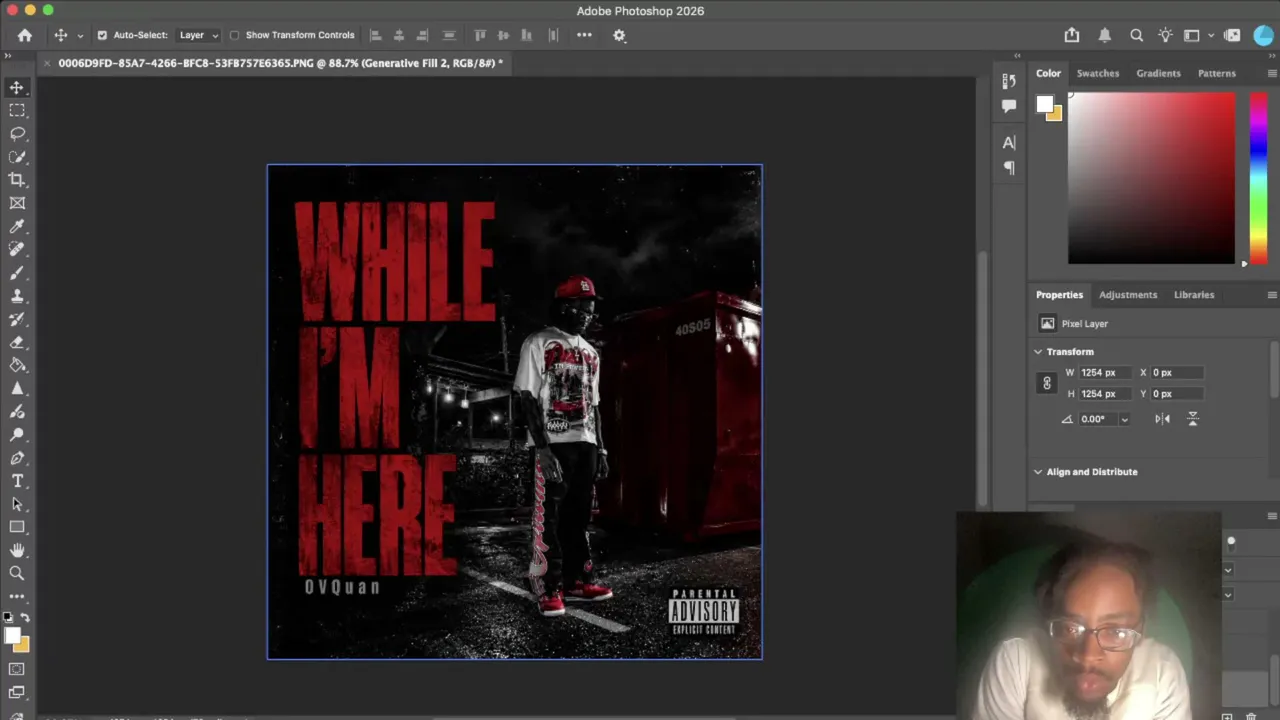The width and height of the screenshot is (1280, 720).
Task: Collapse the Align and Distribute section
Action: (1038, 472)
